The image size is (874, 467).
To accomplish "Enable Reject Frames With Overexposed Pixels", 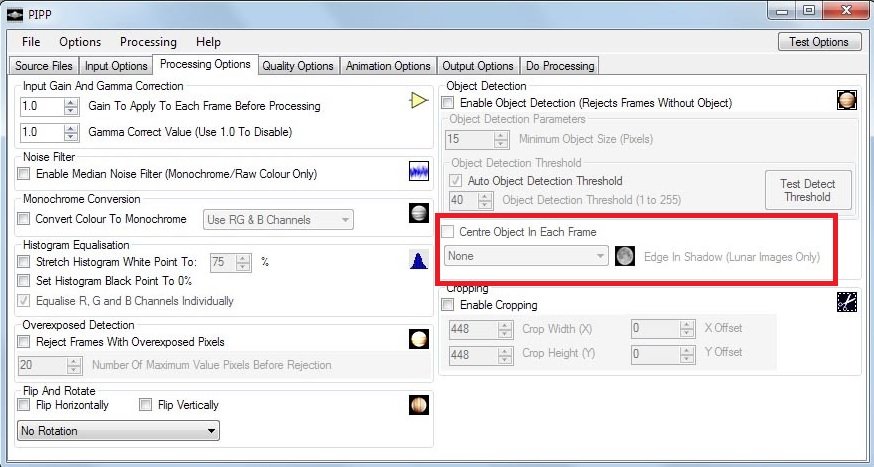I will [23, 342].
